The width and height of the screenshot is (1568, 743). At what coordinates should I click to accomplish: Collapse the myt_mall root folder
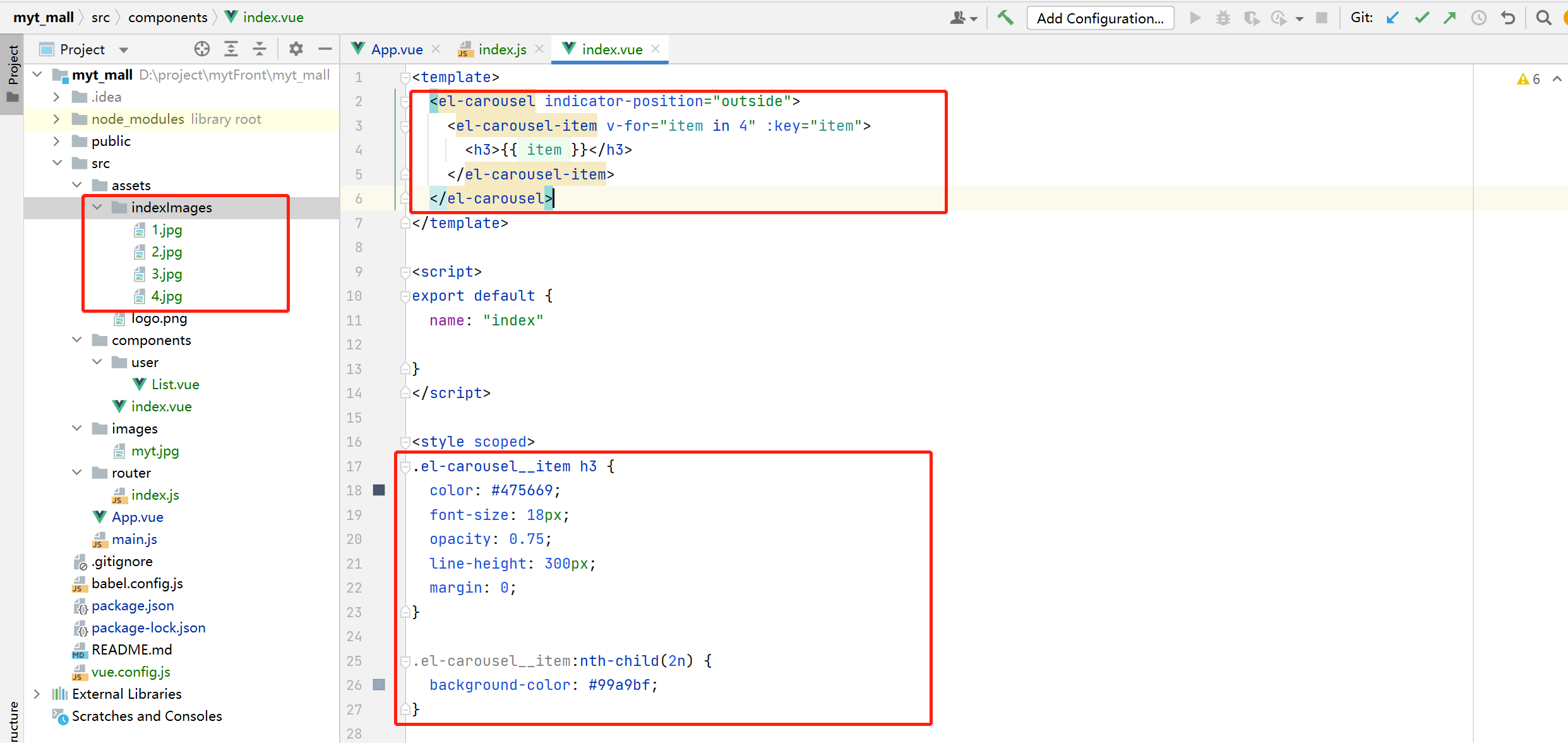(37, 75)
